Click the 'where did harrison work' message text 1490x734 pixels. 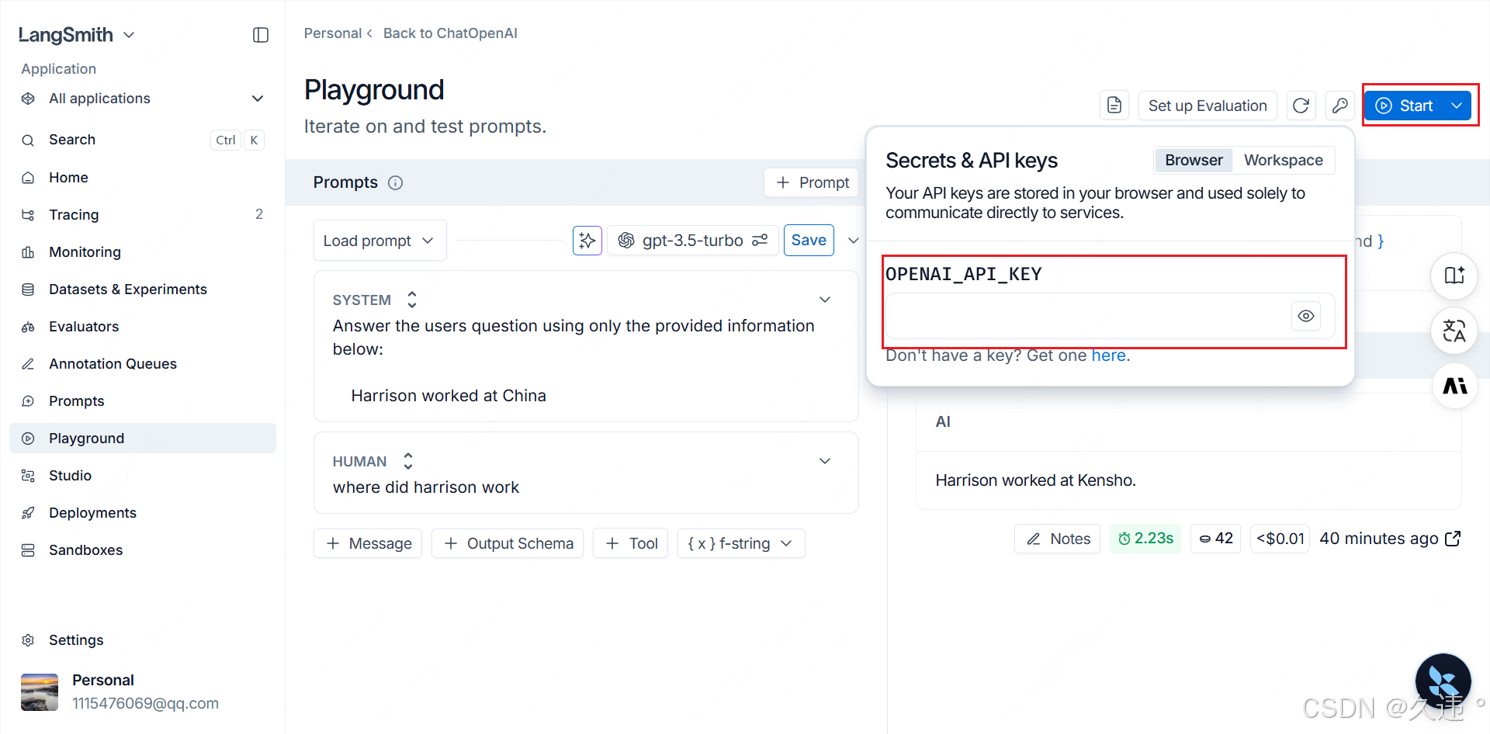point(426,488)
